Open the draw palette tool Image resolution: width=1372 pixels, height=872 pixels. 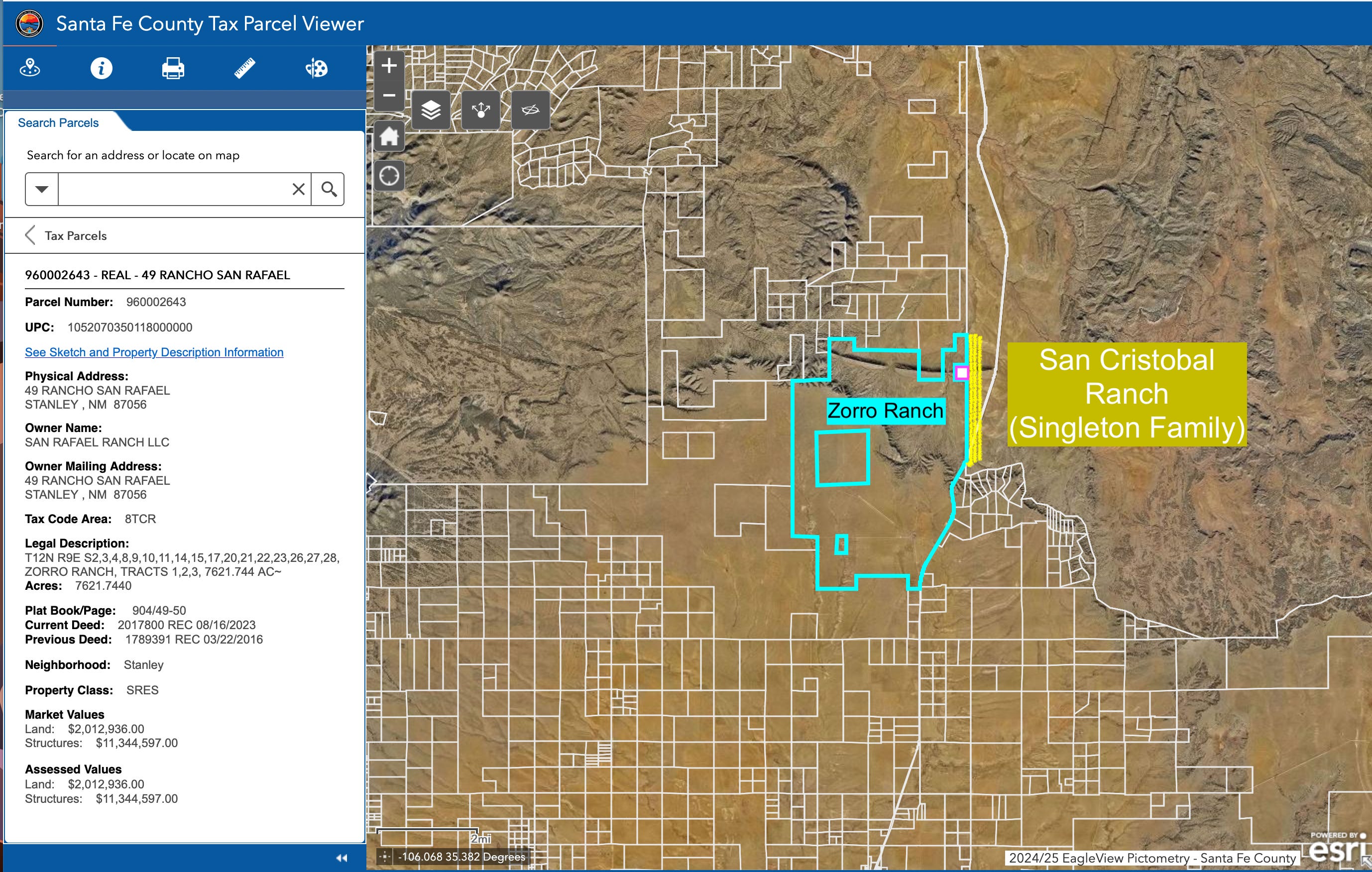[316, 68]
